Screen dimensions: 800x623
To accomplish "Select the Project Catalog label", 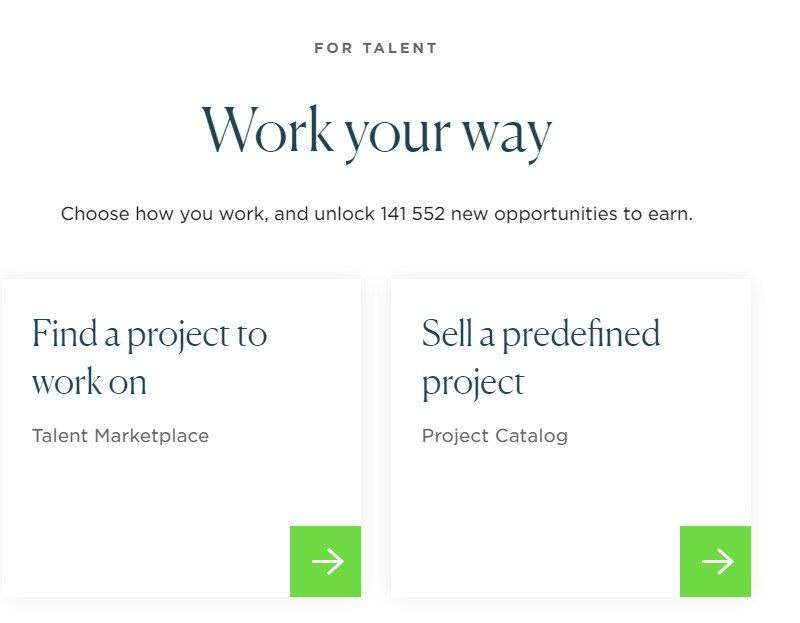I will coord(494,436).
